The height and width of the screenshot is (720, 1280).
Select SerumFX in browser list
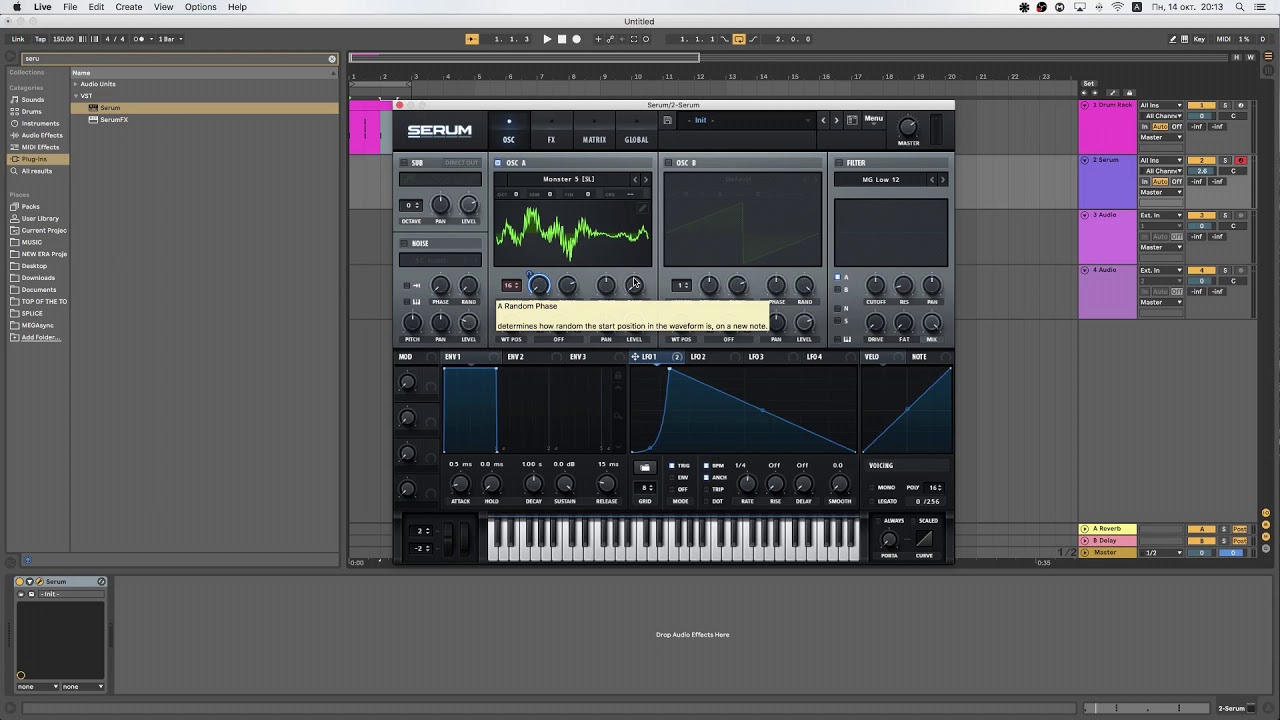114,120
